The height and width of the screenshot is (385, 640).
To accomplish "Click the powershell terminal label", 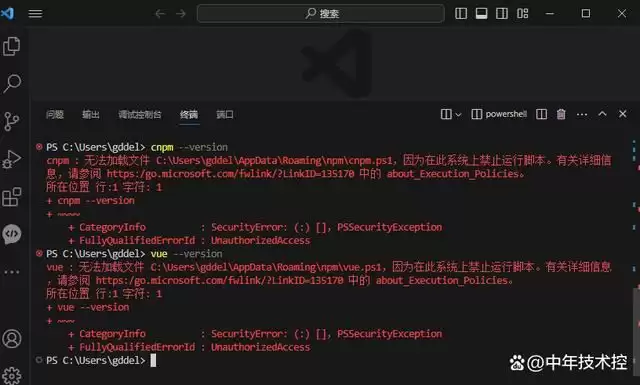I will 506,114.
